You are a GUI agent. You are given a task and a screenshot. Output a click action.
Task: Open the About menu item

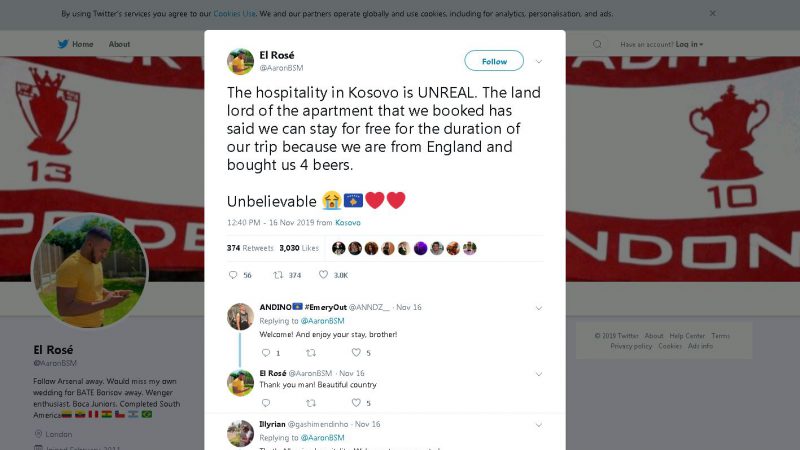(119, 44)
